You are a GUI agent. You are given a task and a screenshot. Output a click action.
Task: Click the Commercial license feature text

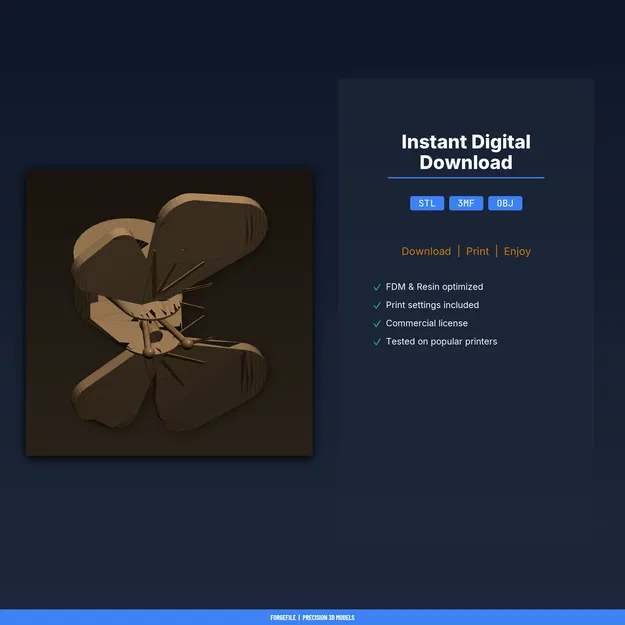(x=426, y=323)
